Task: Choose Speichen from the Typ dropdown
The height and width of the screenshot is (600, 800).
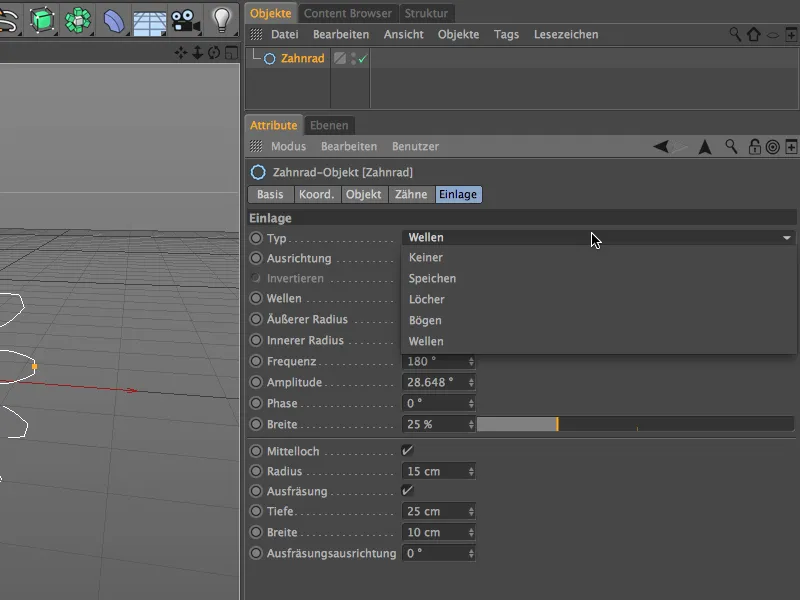Action: pyautogui.click(x=432, y=279)
